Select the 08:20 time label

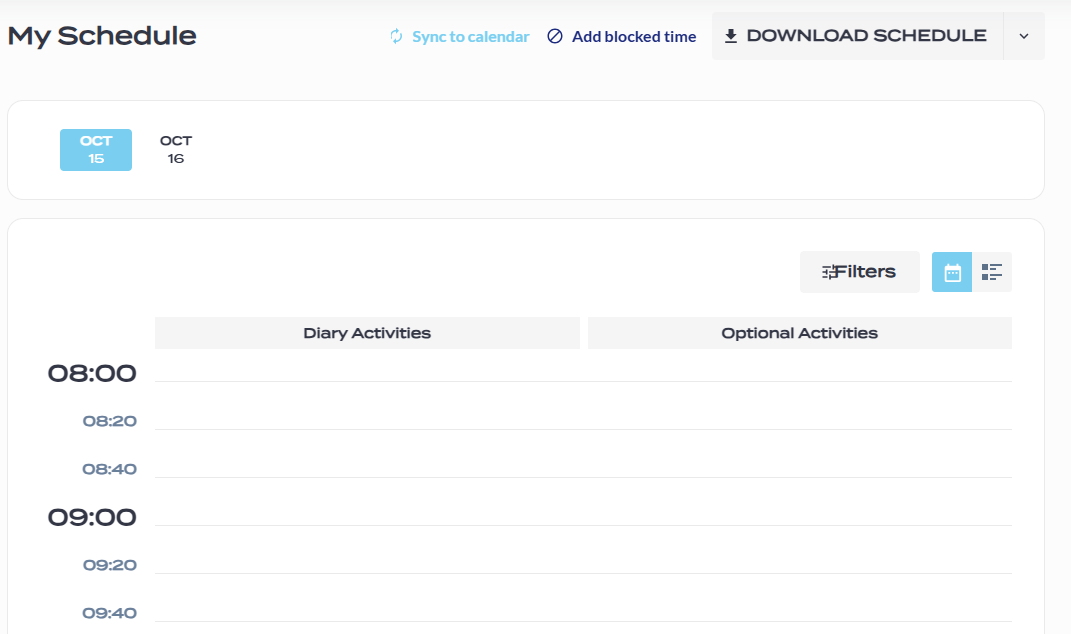[110, 421]
